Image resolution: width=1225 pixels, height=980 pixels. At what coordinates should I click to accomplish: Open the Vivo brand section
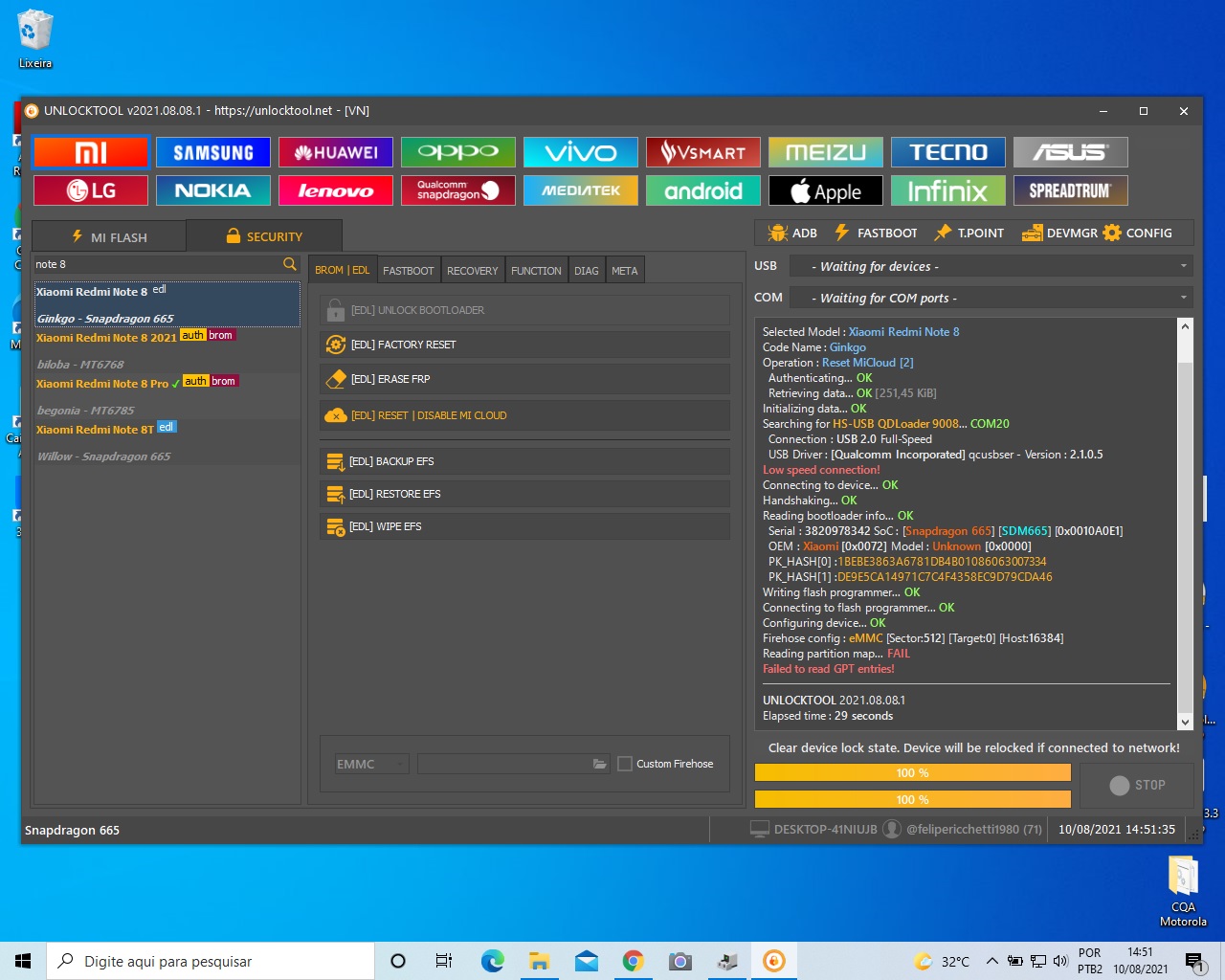[581, 152]
